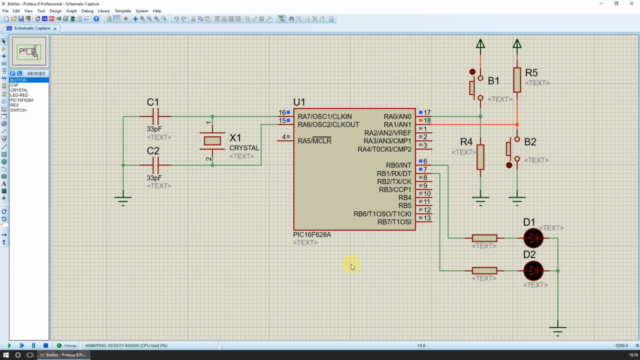Click the Redo arrow icon
The image size is (640, 360).
[x=184, y=19]
